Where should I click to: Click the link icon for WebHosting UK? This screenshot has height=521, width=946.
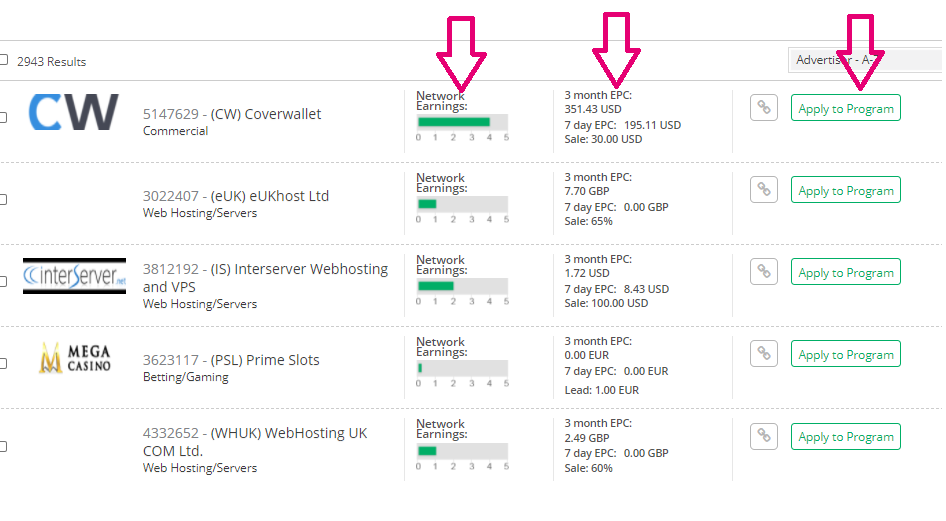[x=764, y=435]
